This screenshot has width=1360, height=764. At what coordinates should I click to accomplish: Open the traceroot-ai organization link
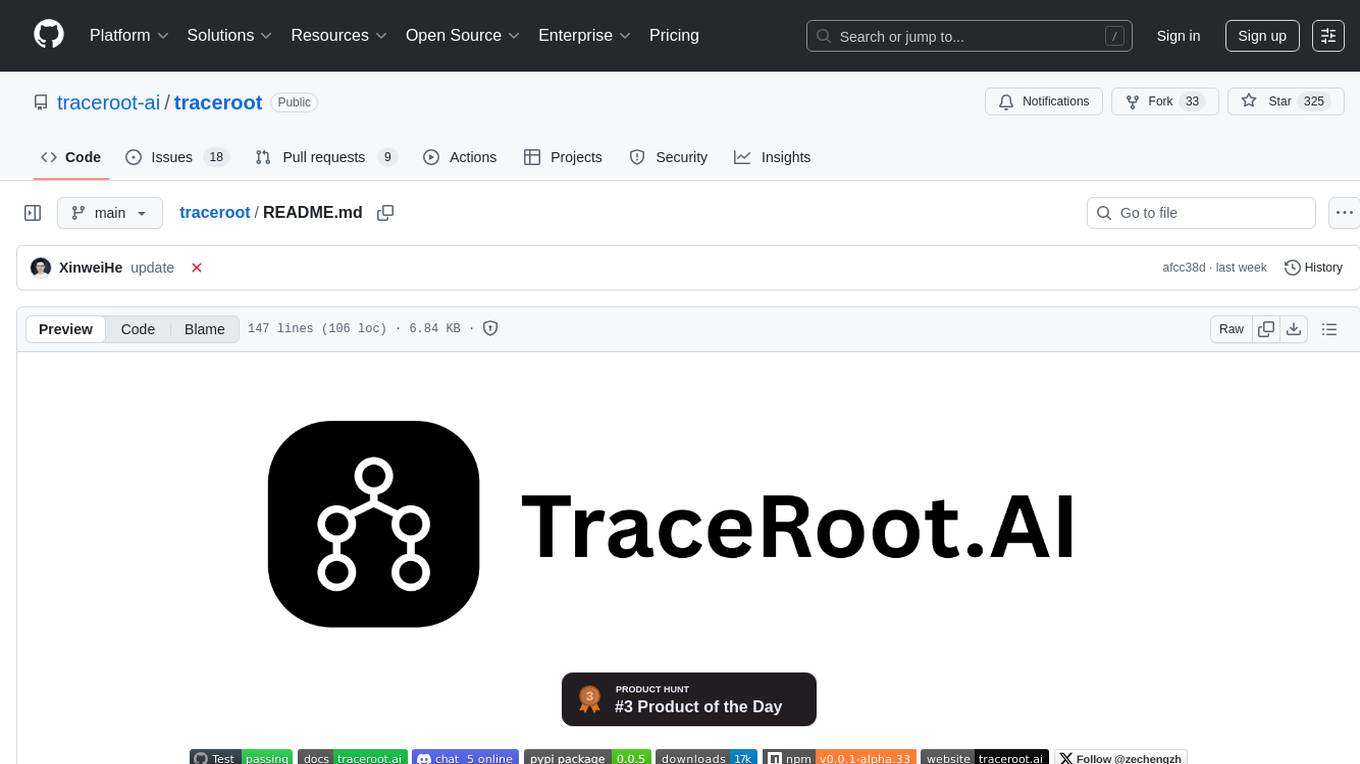pos(108,102)
